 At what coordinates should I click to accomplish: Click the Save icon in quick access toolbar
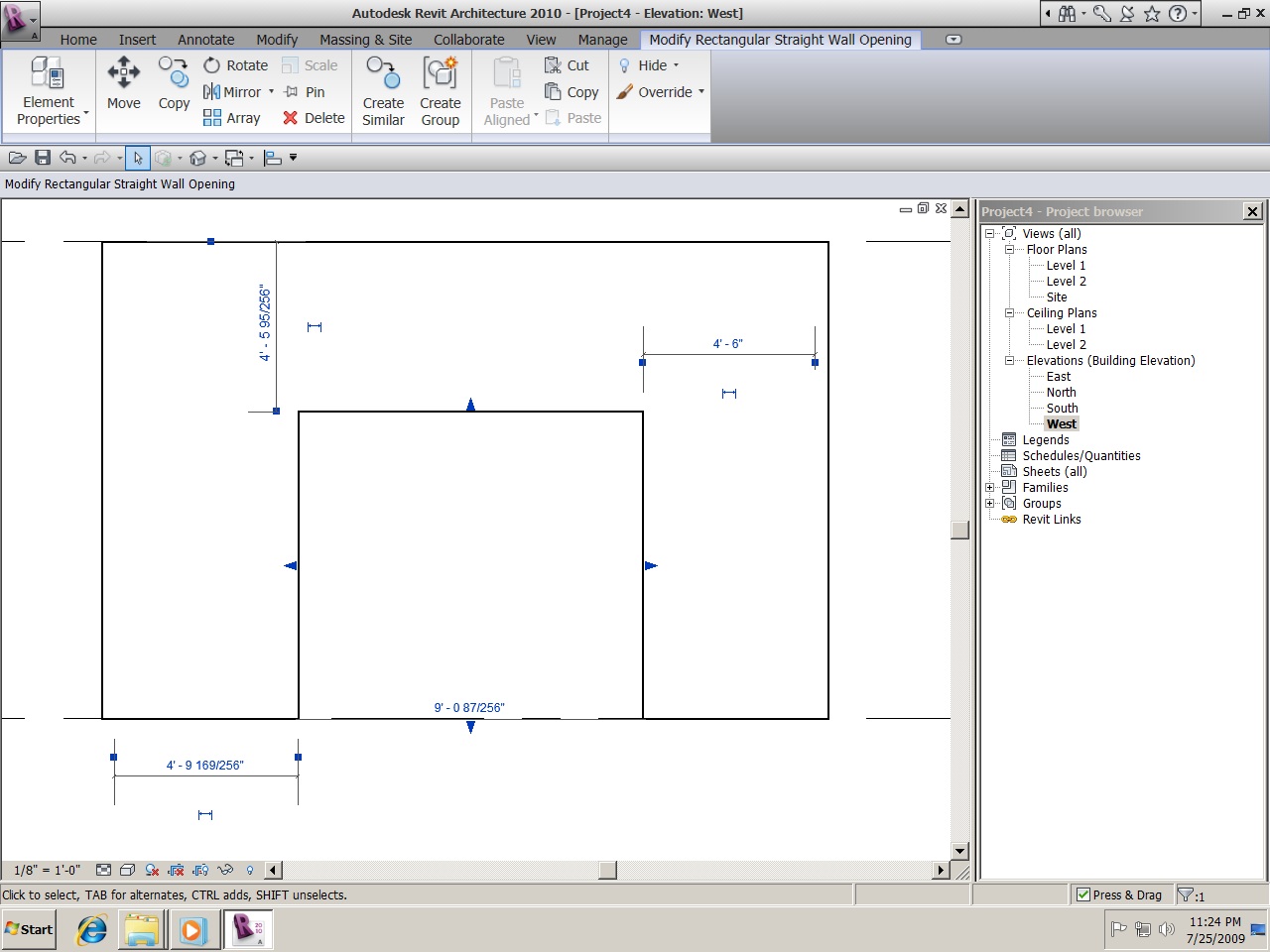coord(43,158)
